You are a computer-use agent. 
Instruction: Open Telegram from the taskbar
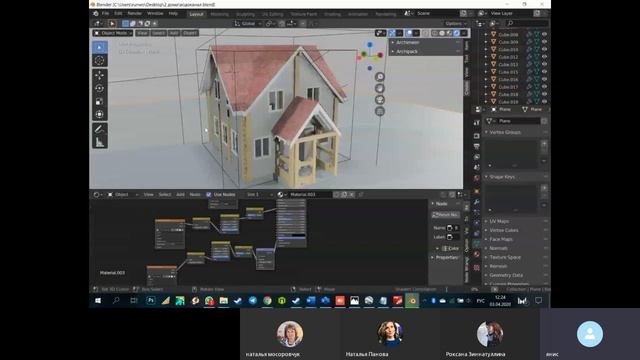click(253, 301)
